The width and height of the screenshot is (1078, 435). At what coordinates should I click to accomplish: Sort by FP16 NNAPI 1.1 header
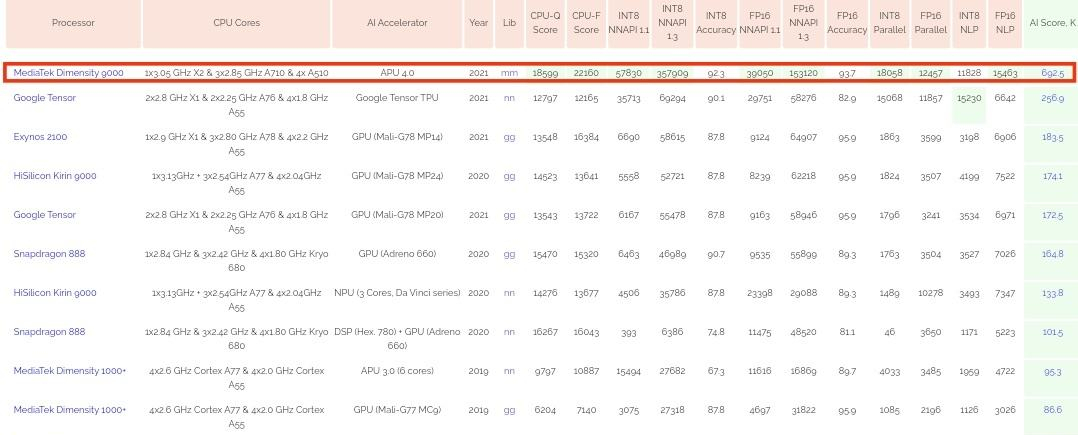(x=760, y=23)
